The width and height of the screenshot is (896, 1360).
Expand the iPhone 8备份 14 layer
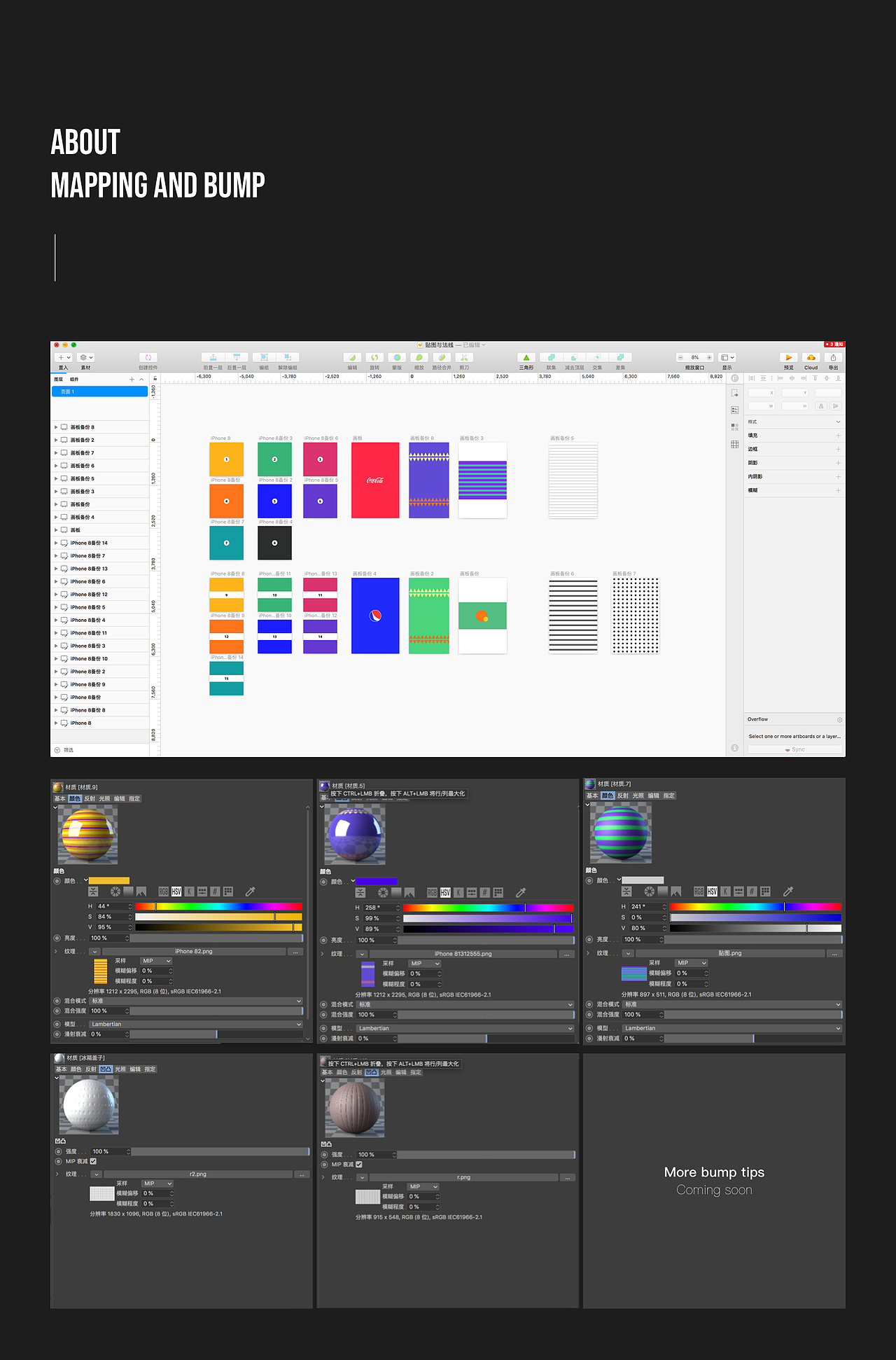pos(56,543)
